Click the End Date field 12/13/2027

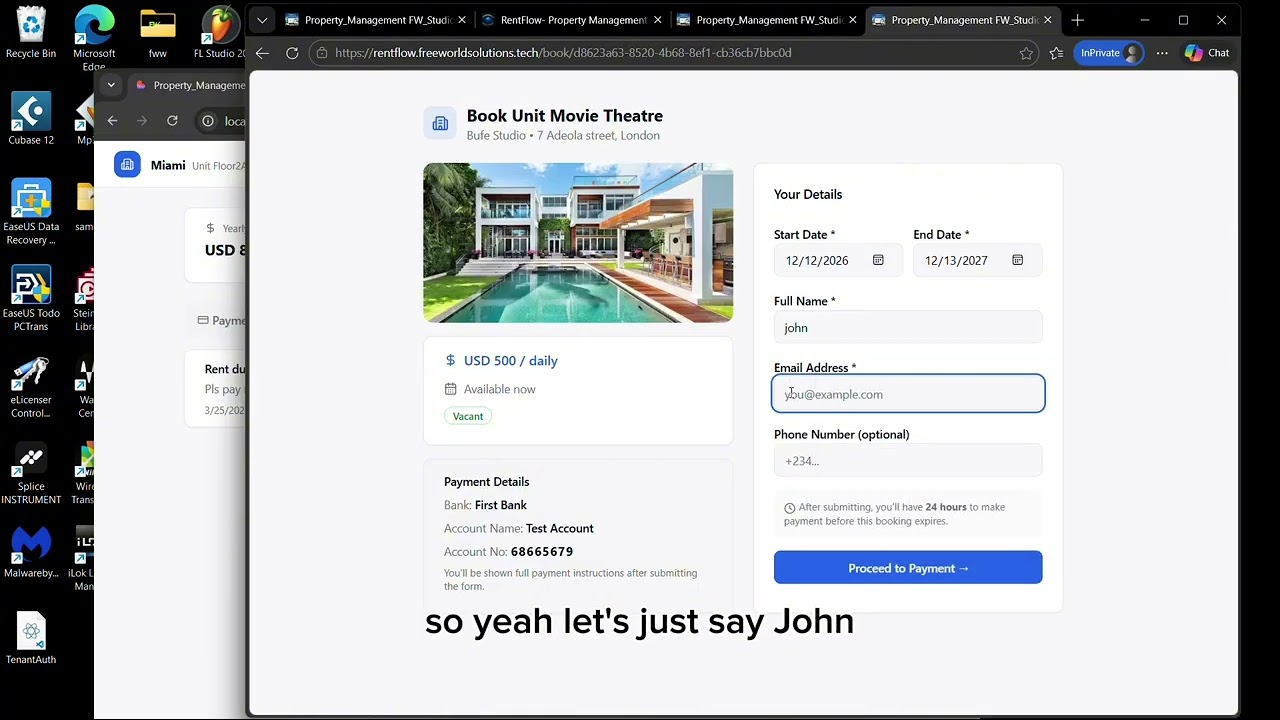pos(977,260)
